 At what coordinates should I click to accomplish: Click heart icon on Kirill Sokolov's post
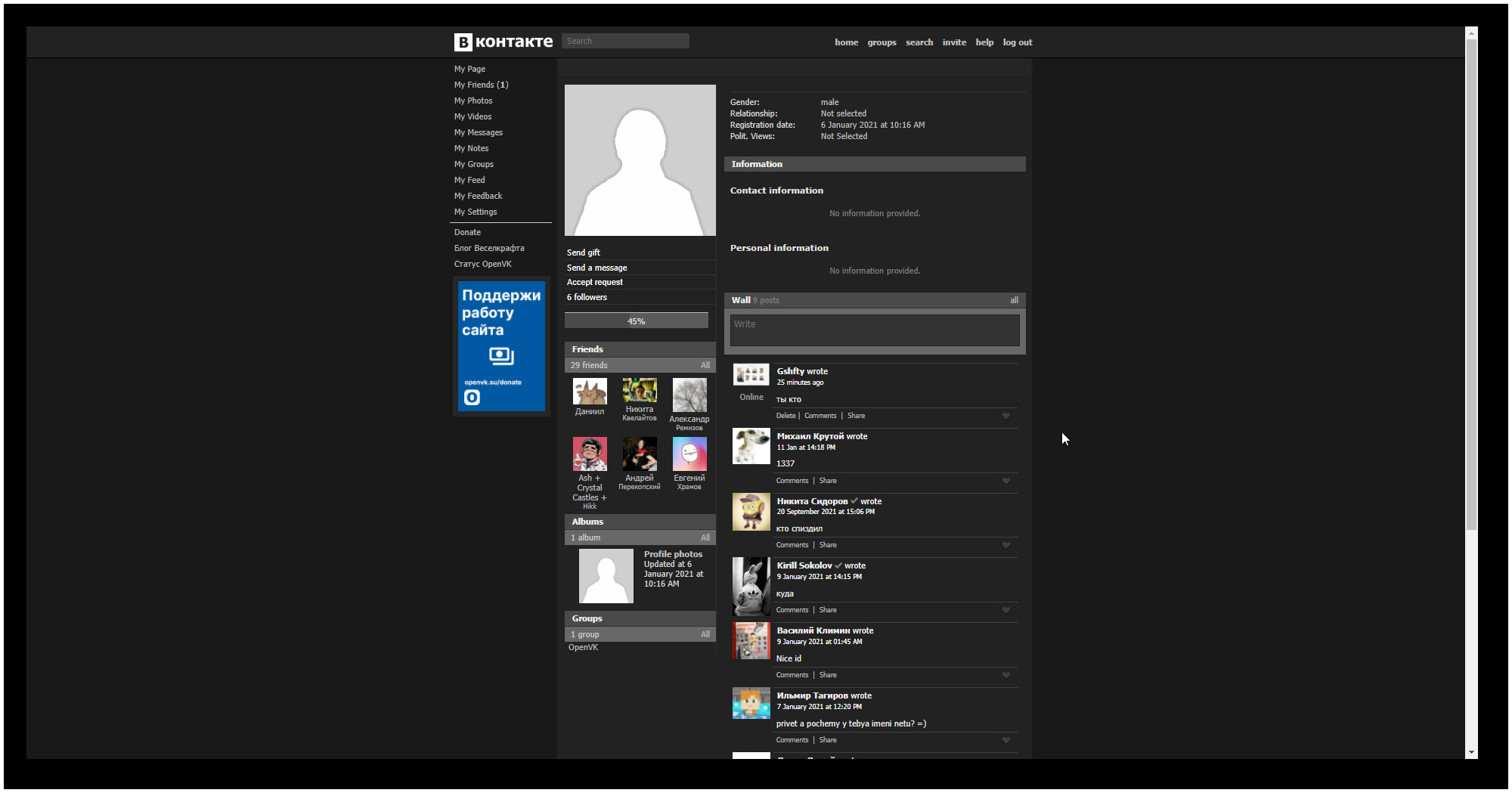1005,610
